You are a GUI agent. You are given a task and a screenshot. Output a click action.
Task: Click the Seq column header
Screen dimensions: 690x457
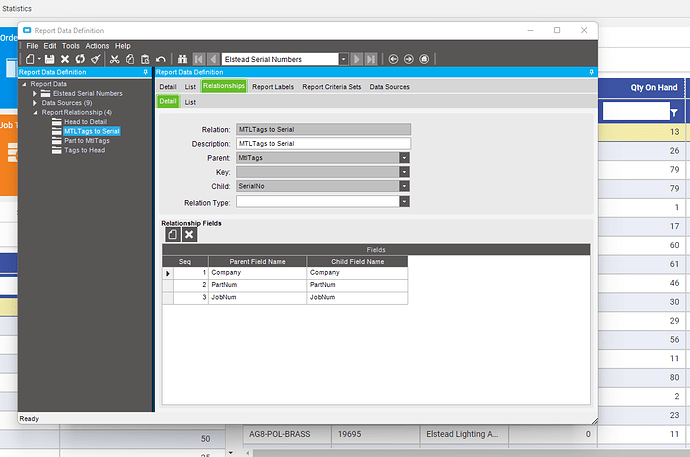(185, 261)
